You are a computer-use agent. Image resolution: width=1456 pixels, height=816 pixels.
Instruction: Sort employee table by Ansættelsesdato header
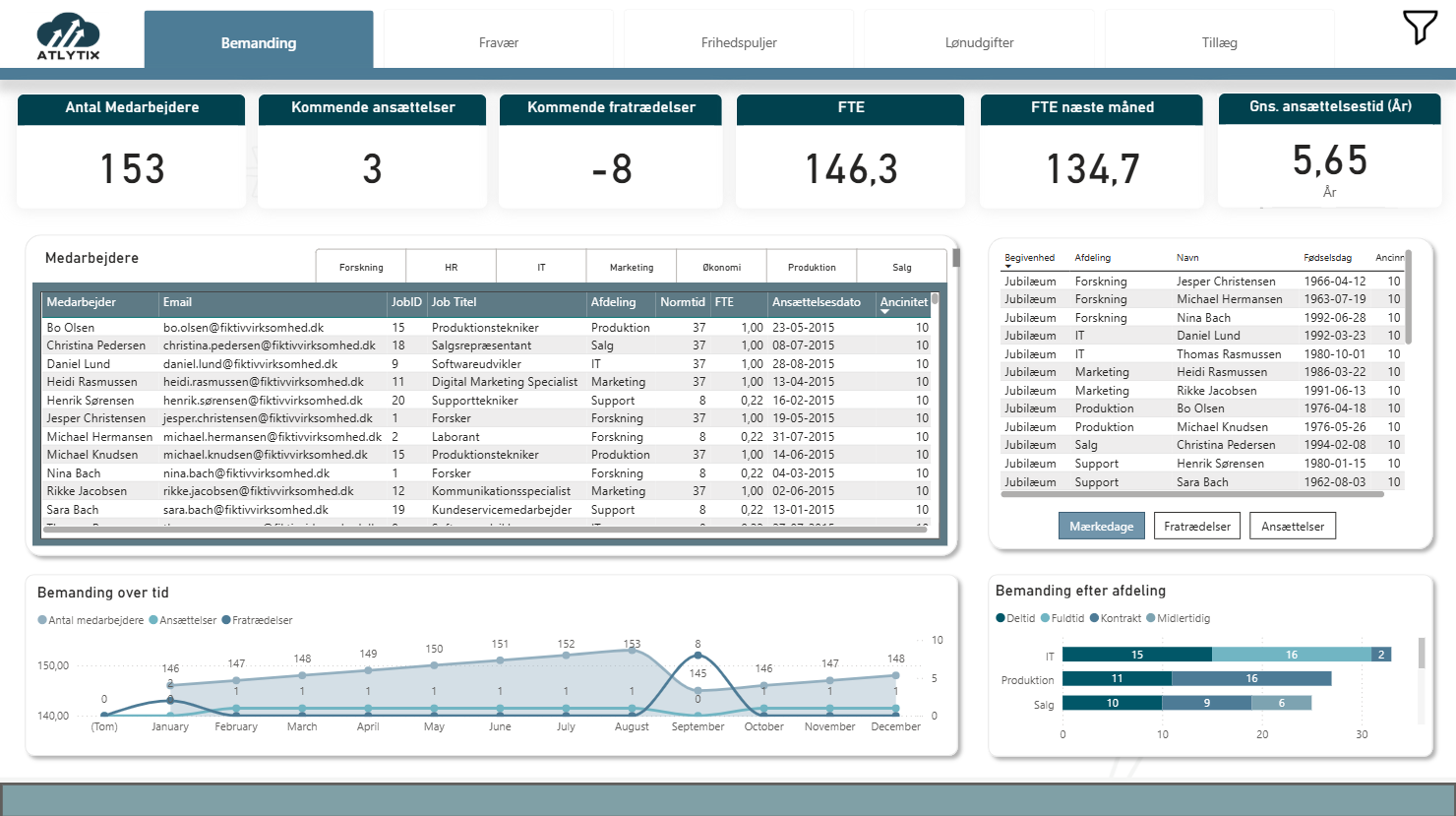coord(816,302)
